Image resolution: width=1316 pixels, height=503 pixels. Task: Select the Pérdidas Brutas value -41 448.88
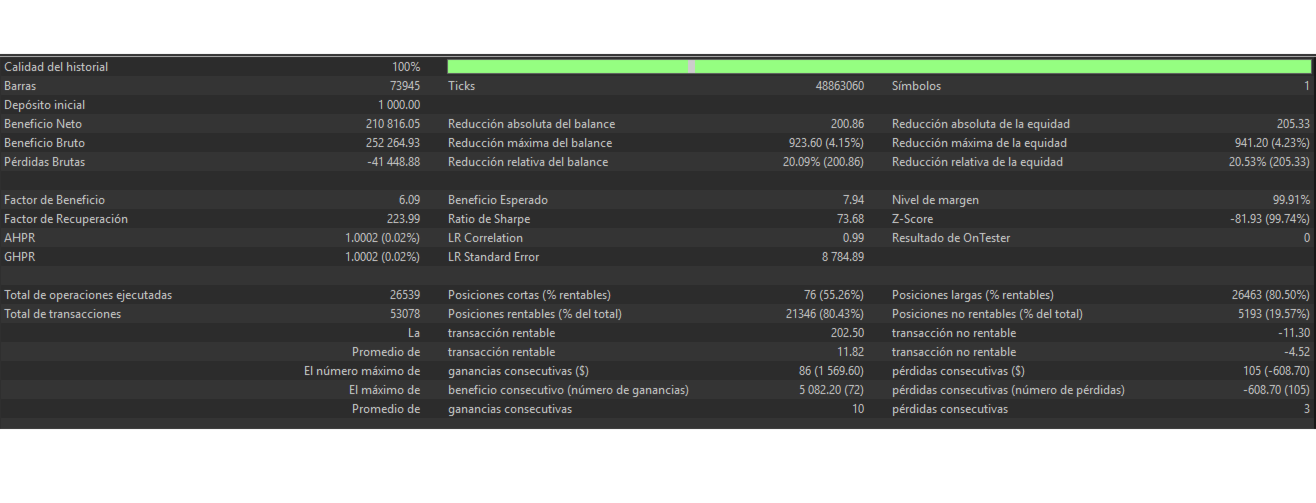[393, 162]
